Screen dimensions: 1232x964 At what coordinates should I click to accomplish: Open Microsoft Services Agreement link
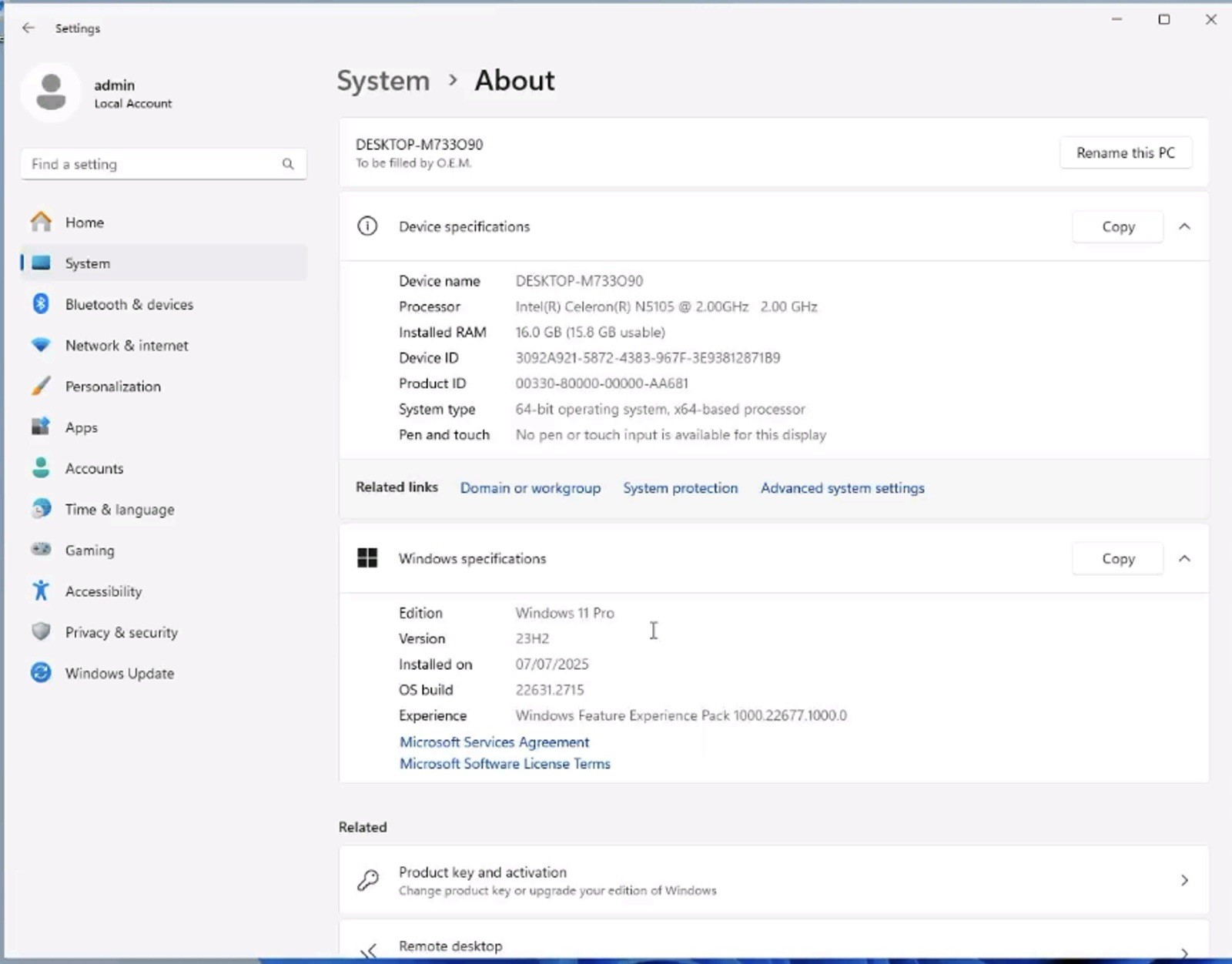[494, 742]
